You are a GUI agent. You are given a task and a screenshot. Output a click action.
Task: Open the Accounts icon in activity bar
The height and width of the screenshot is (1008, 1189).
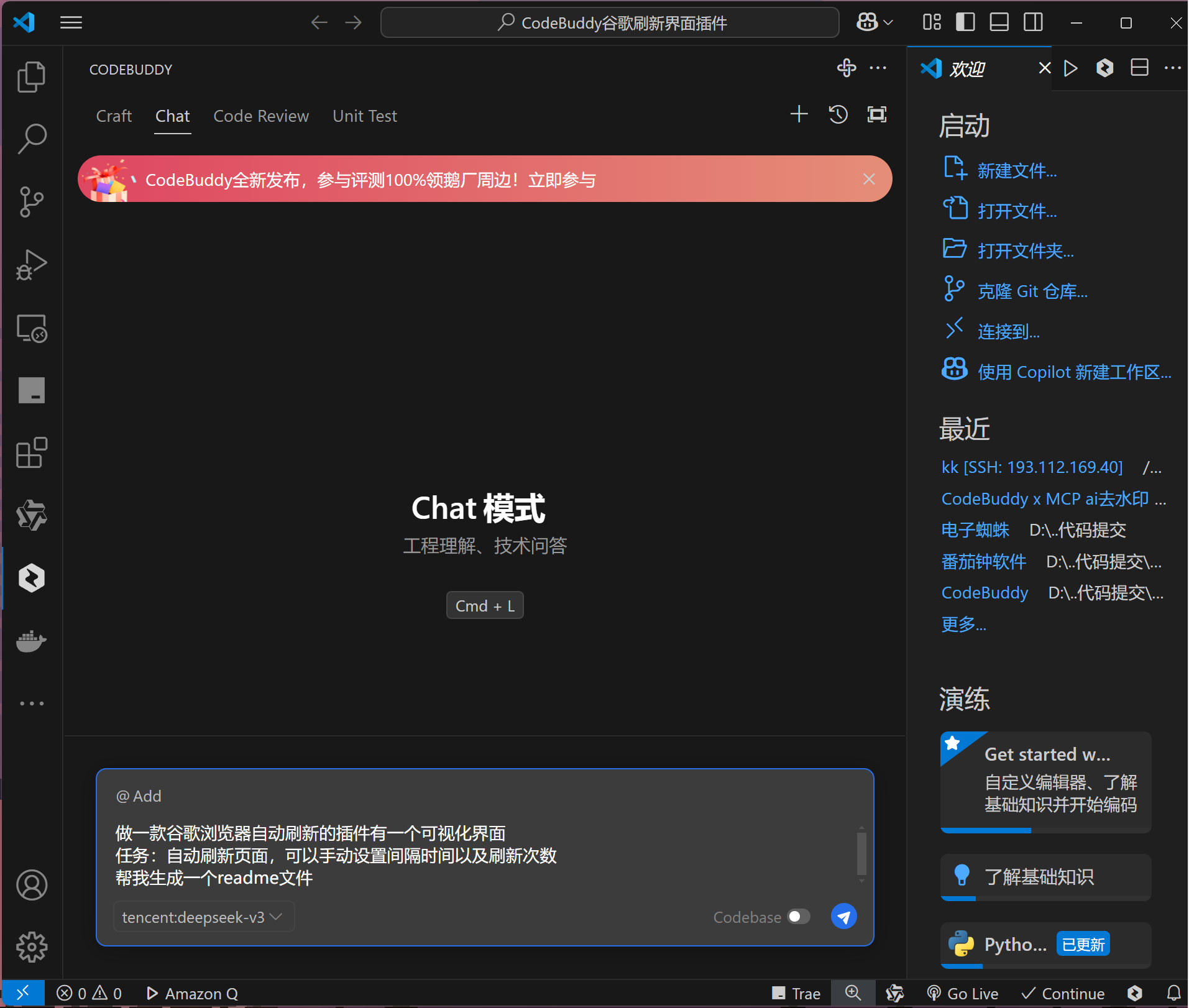point(31,885)
